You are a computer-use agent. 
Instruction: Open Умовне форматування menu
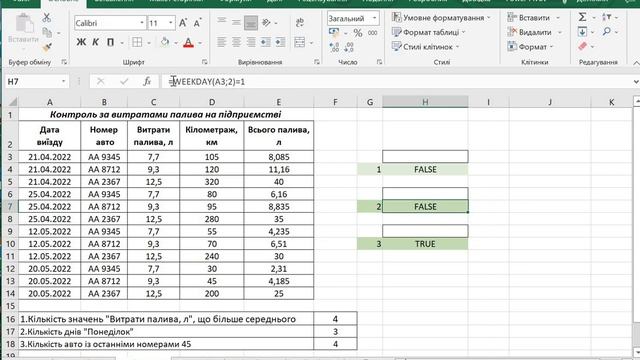coord(441,18)
